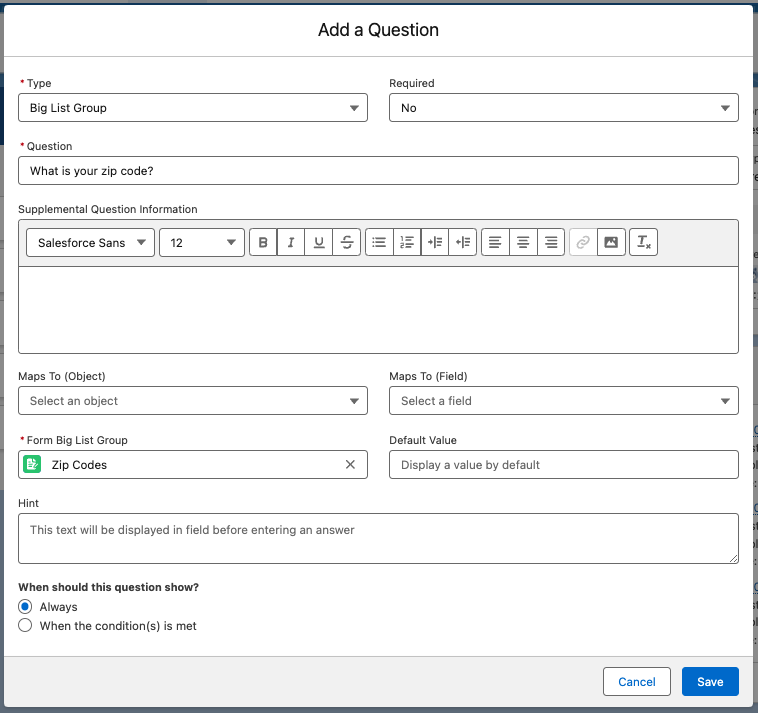Open the Maps To (Field) dropdown
This screenshot has height=713, width=758.
[x=564, y=401]
